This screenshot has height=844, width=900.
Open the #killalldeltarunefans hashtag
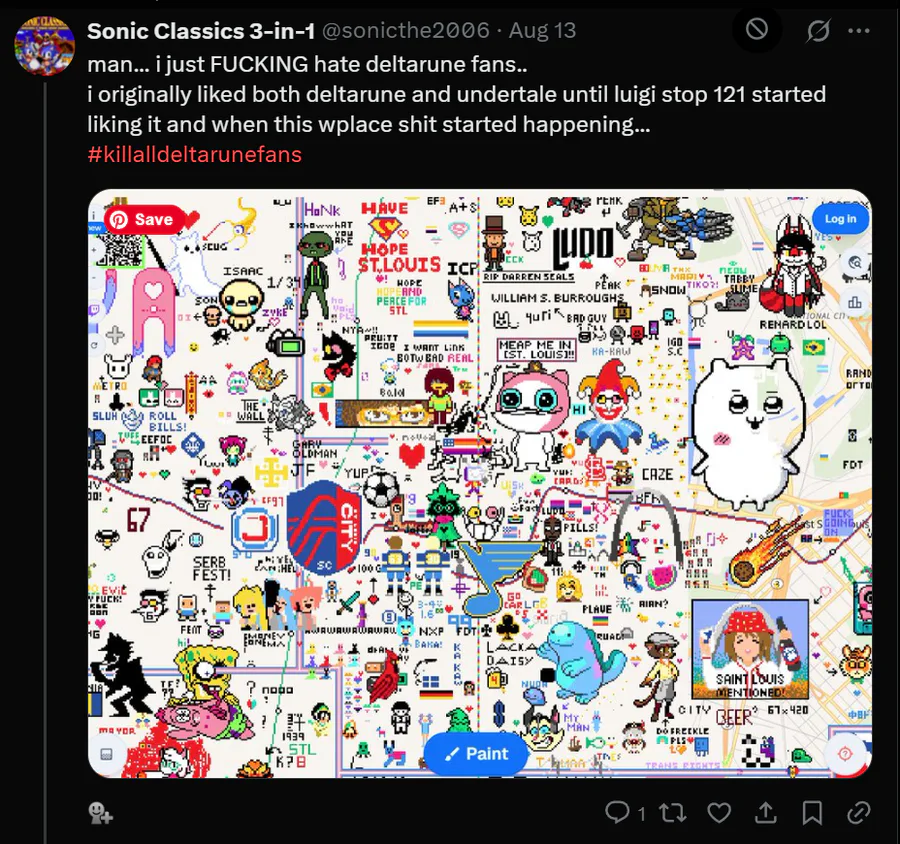[x=195, y=154]
